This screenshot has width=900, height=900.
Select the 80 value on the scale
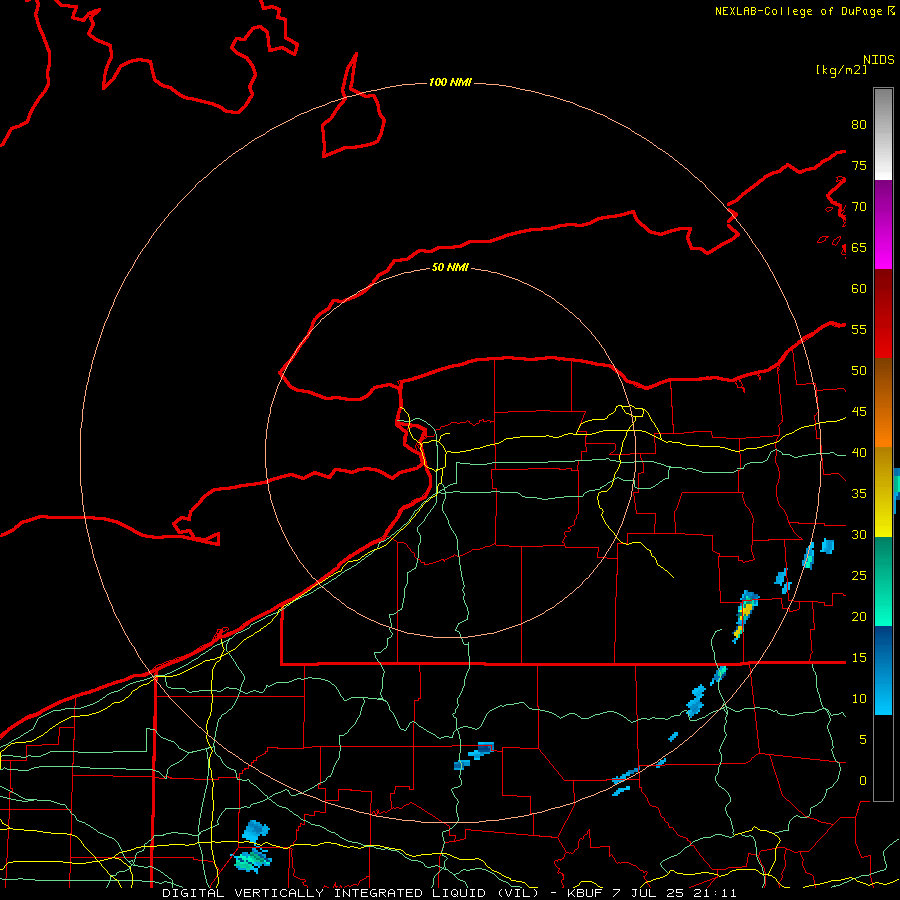[859, 125]
